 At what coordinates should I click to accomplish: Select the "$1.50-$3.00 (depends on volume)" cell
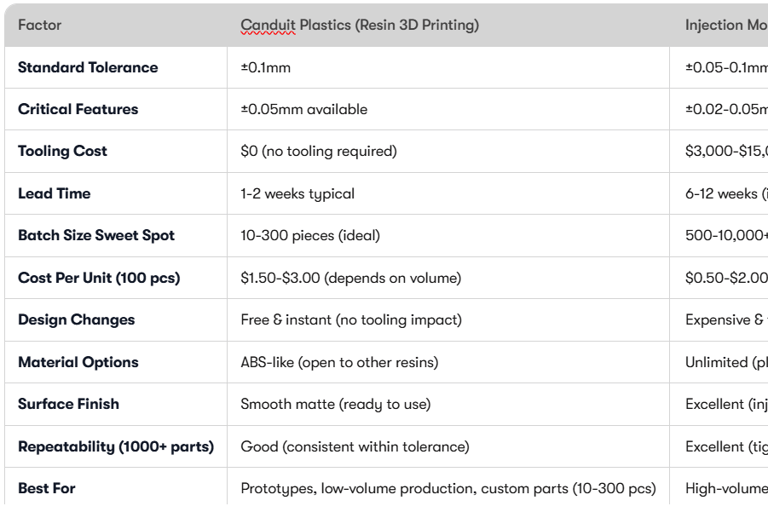pos(350,278)
